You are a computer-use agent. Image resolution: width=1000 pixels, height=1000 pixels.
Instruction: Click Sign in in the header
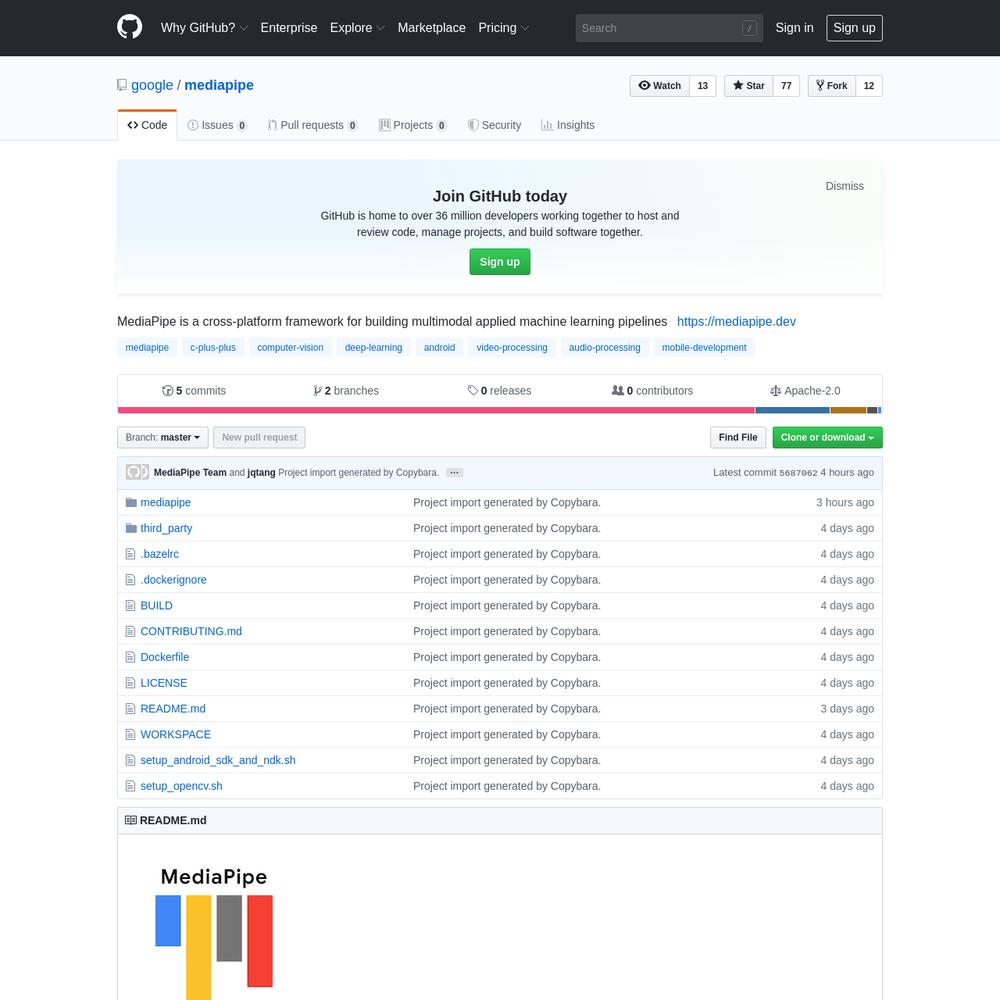795,28
